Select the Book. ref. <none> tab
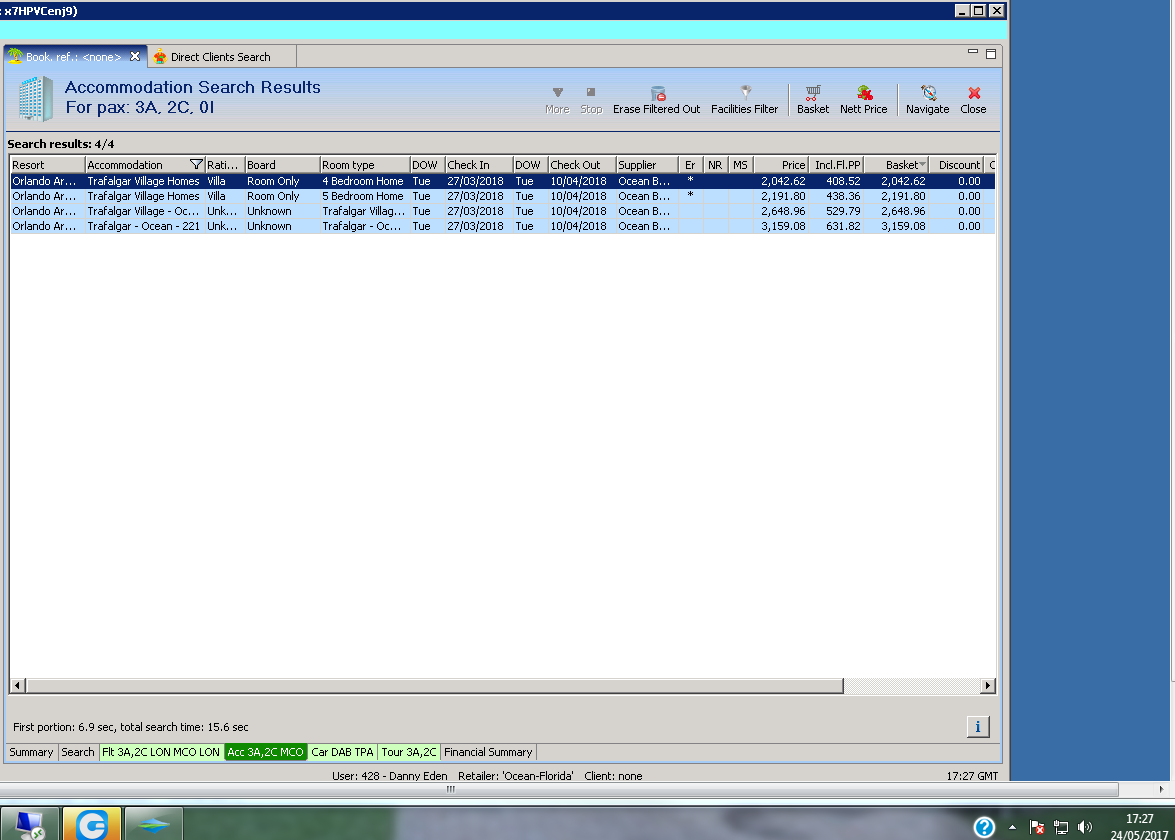1175x840 pixels. (x=73, y=57)
